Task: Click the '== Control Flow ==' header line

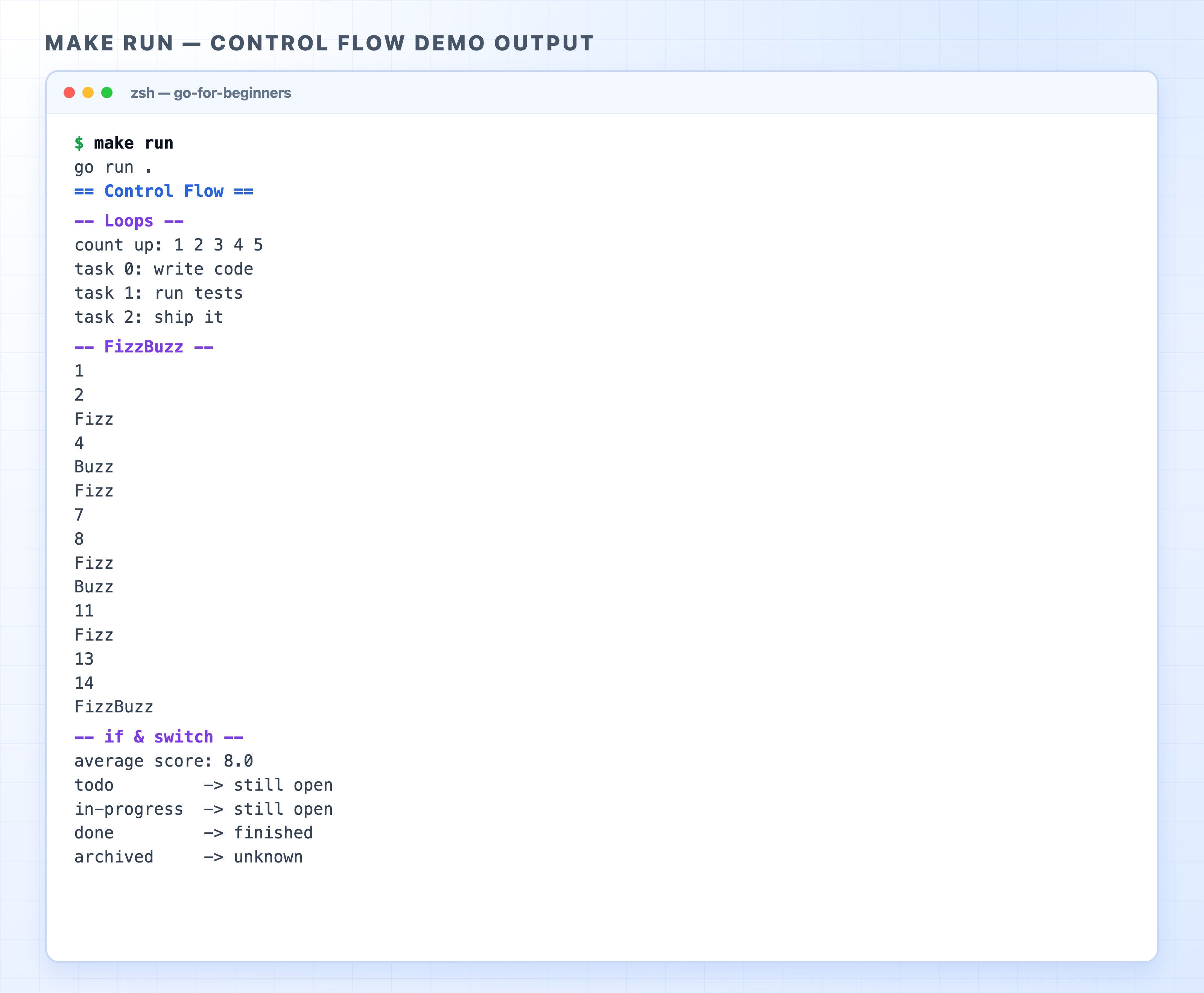Action: tap(164, 191)
